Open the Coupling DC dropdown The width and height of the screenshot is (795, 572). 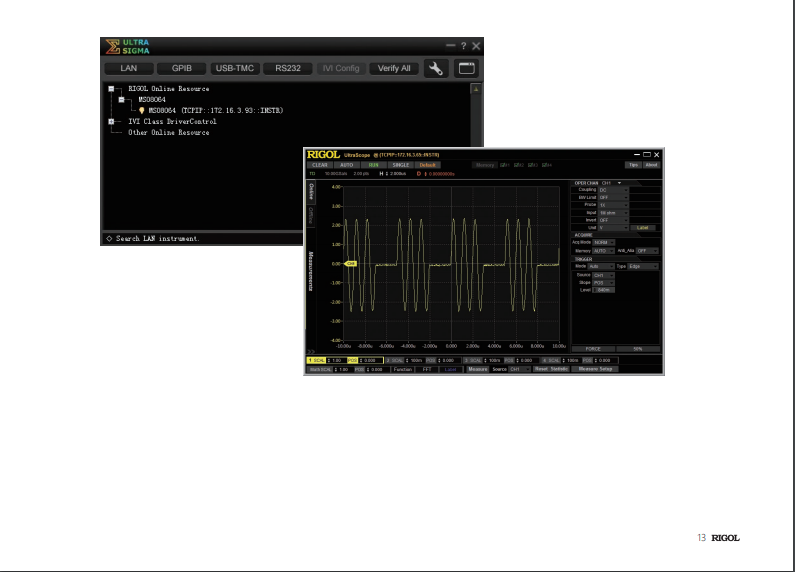613,190
